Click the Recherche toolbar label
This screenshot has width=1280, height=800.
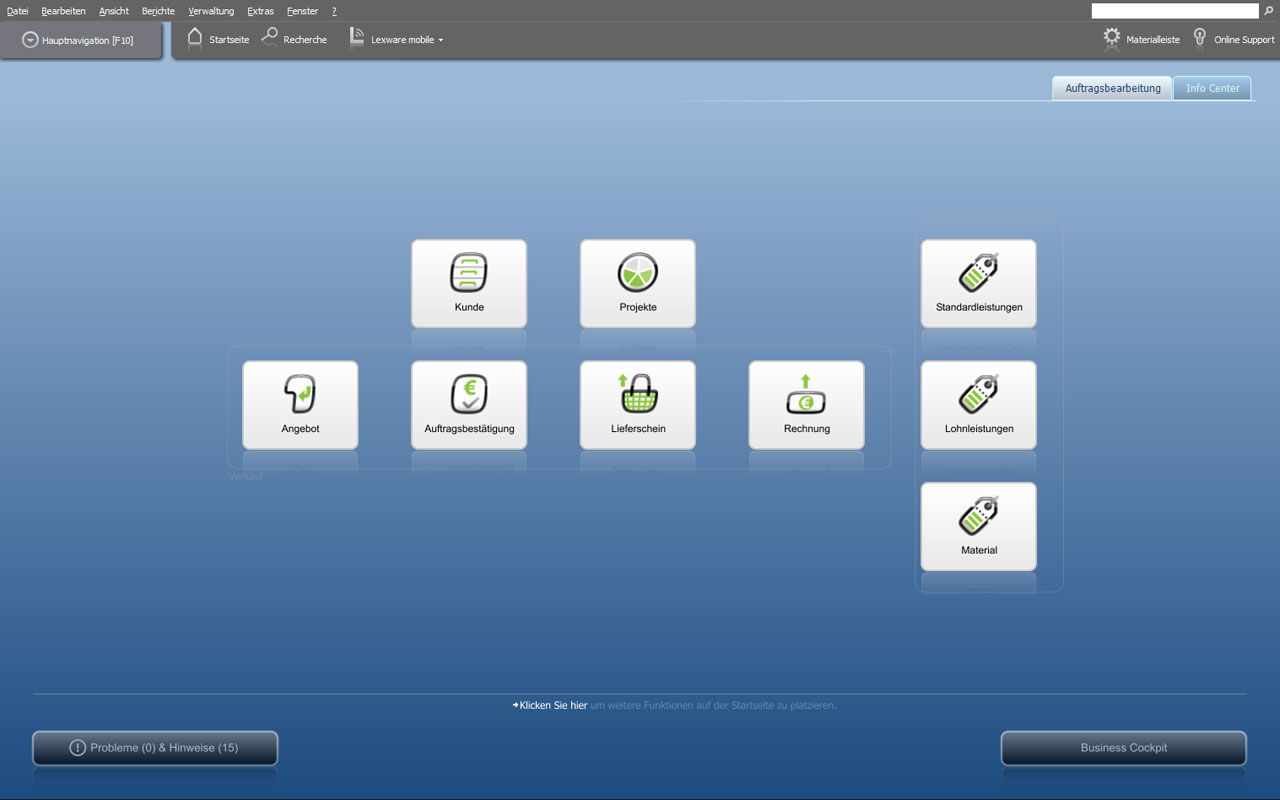pyautogui.click(x=305, y=40)
